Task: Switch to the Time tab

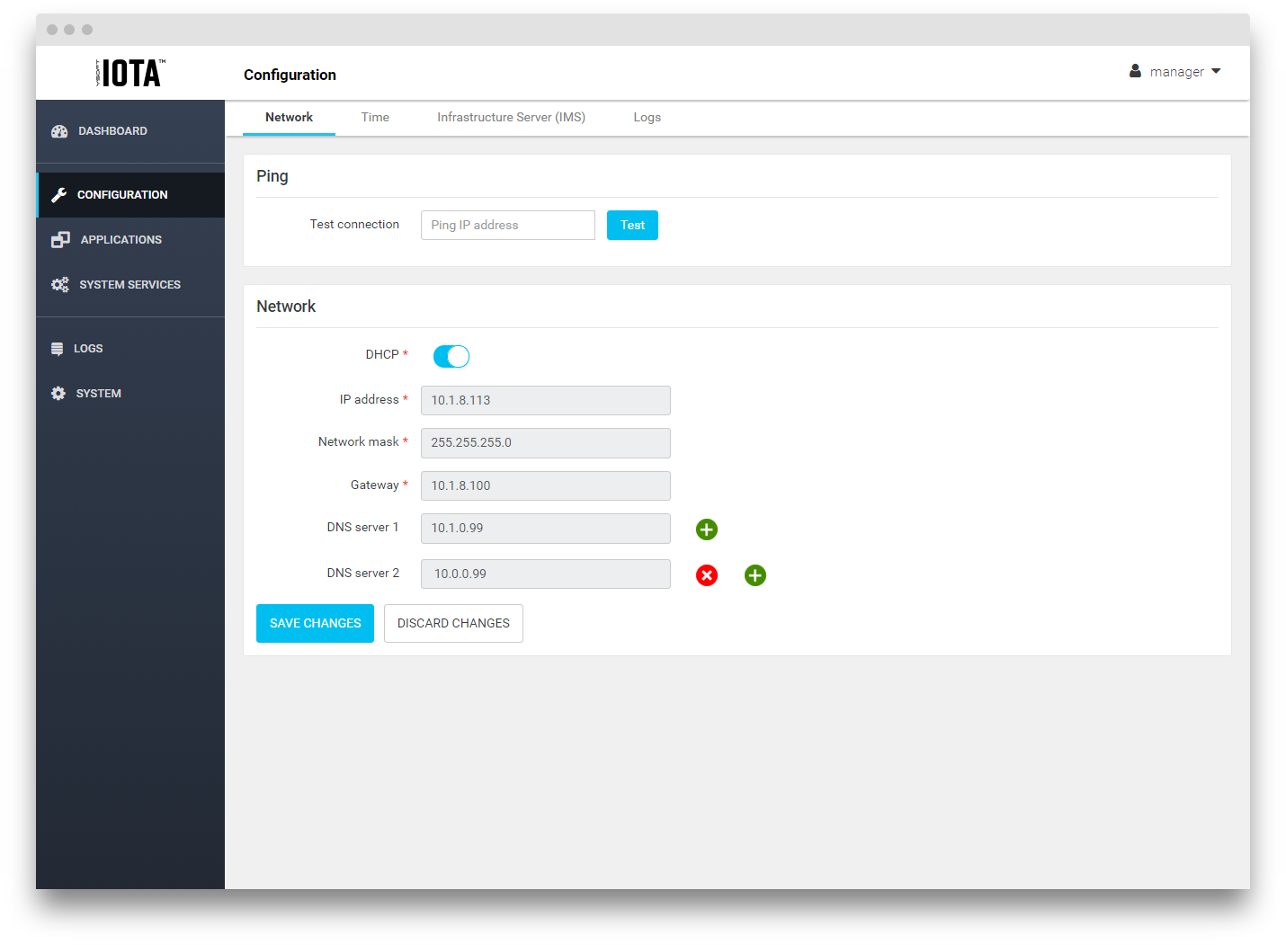Action: [375, 118]
